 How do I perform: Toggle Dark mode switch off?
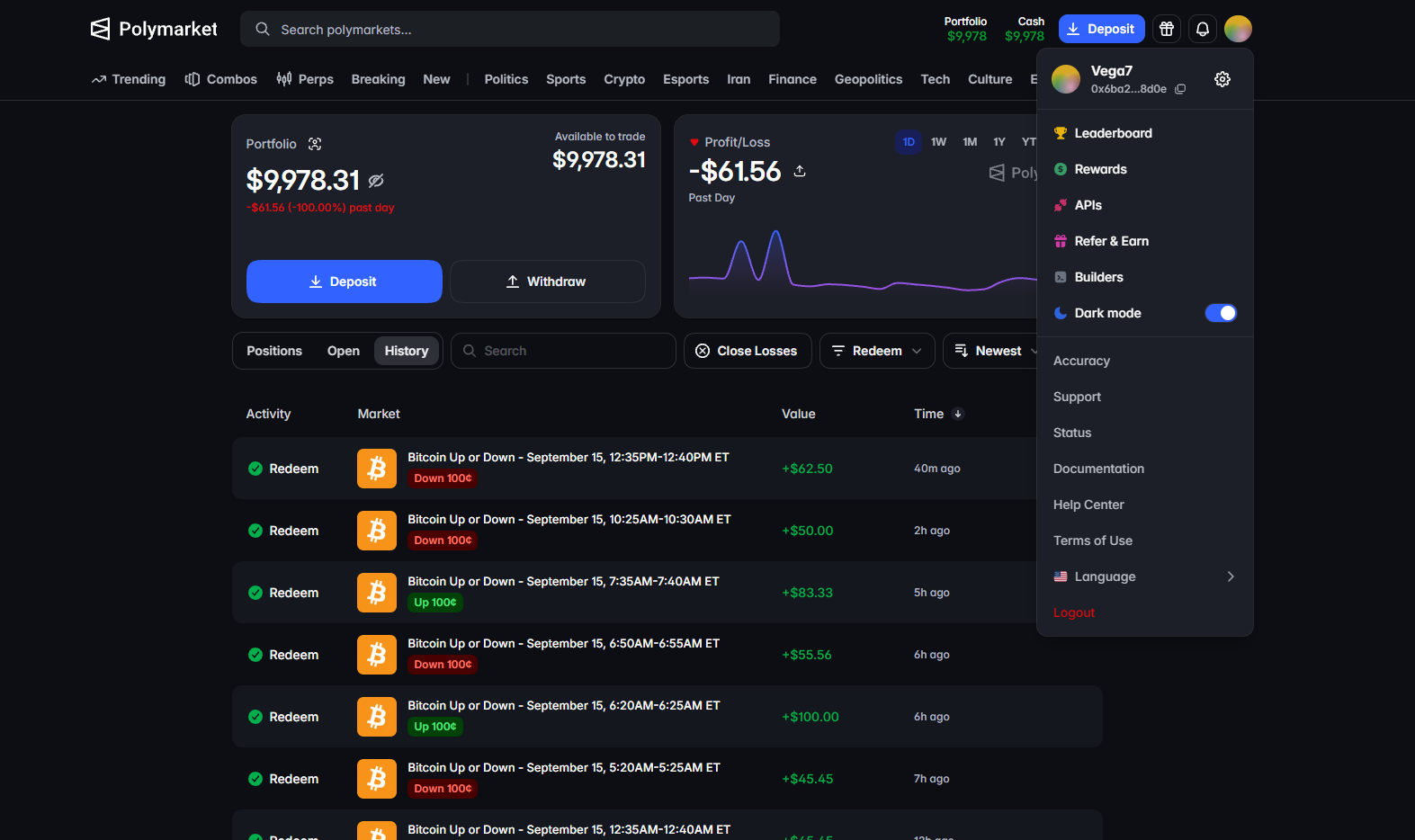click(1221, 313)
